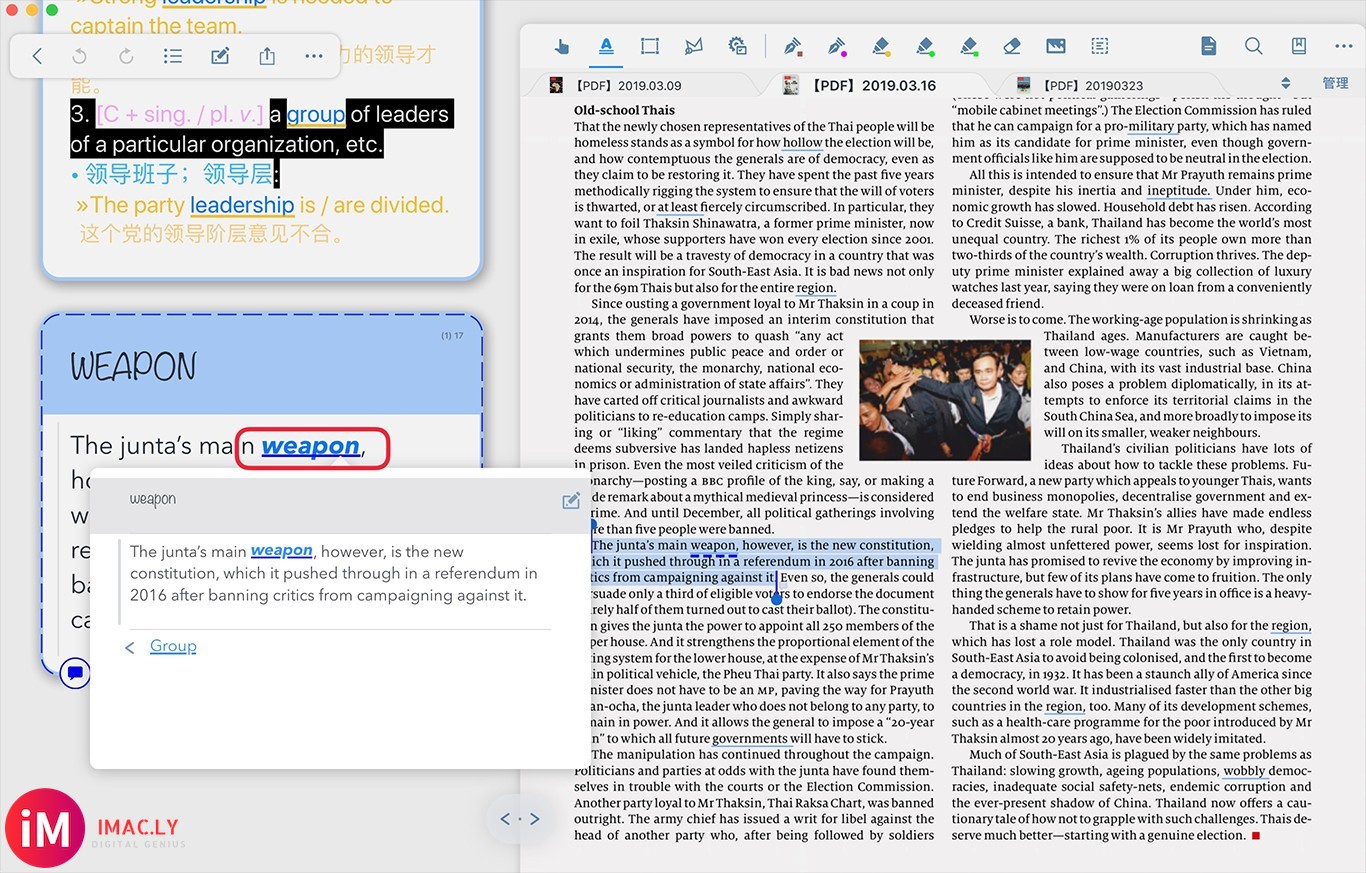Select the text highlight selection tool

pos(606,46)
